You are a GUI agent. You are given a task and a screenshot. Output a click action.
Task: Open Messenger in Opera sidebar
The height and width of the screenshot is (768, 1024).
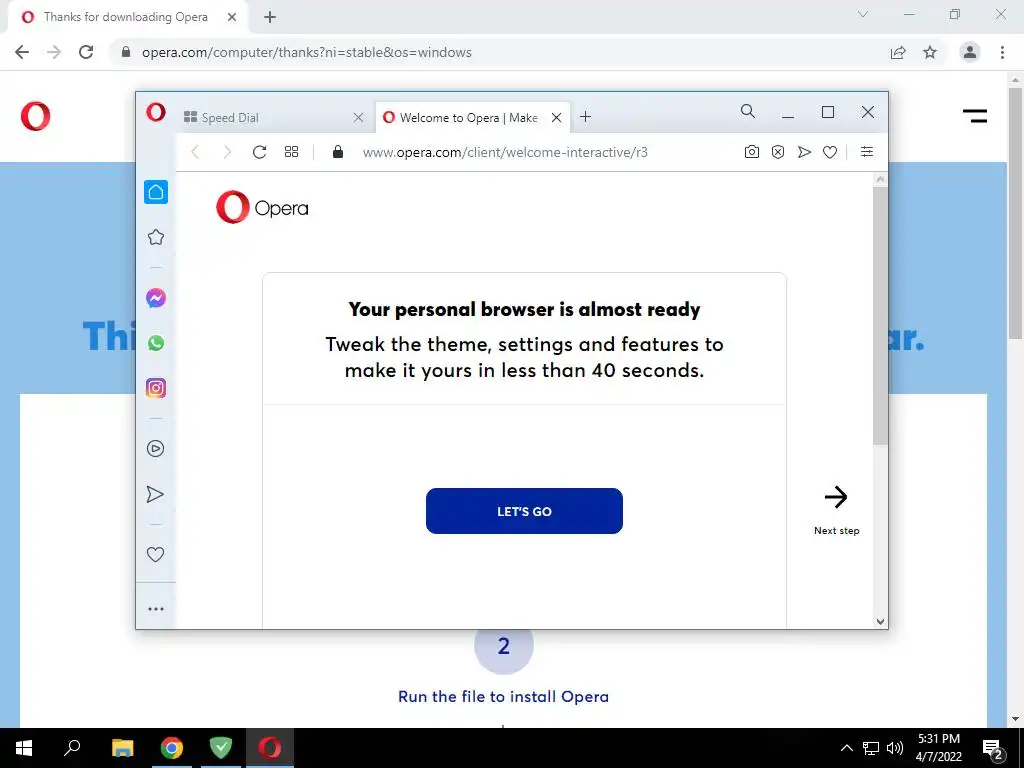coord(155,298)
